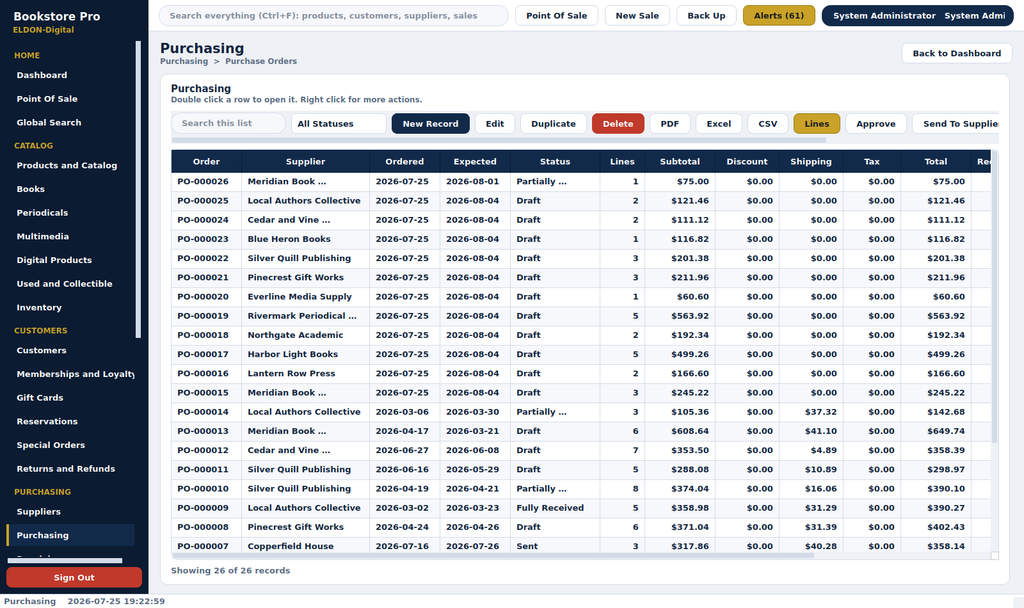Screen dimensions: 1024x608
Task: Click the sidebar vertical scrollbar
Action: 138,189
